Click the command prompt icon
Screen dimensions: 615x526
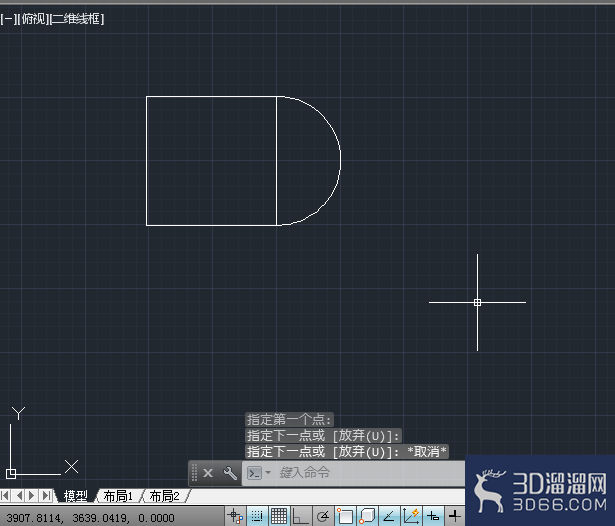[x=255, y=473]
